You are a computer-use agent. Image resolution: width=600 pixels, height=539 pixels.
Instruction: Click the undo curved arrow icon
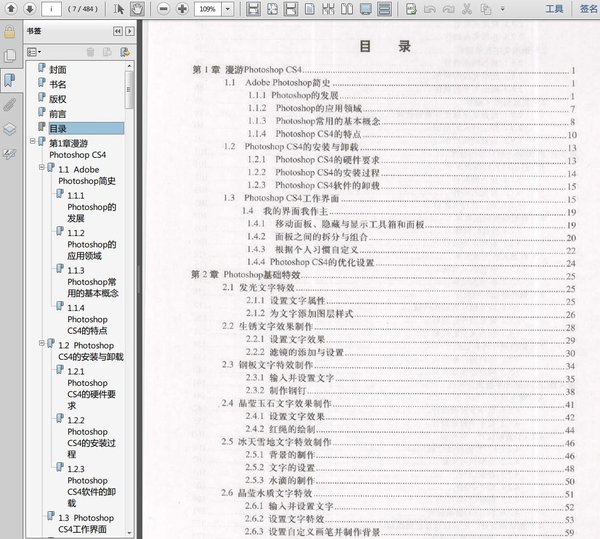(x=430, y=9)
